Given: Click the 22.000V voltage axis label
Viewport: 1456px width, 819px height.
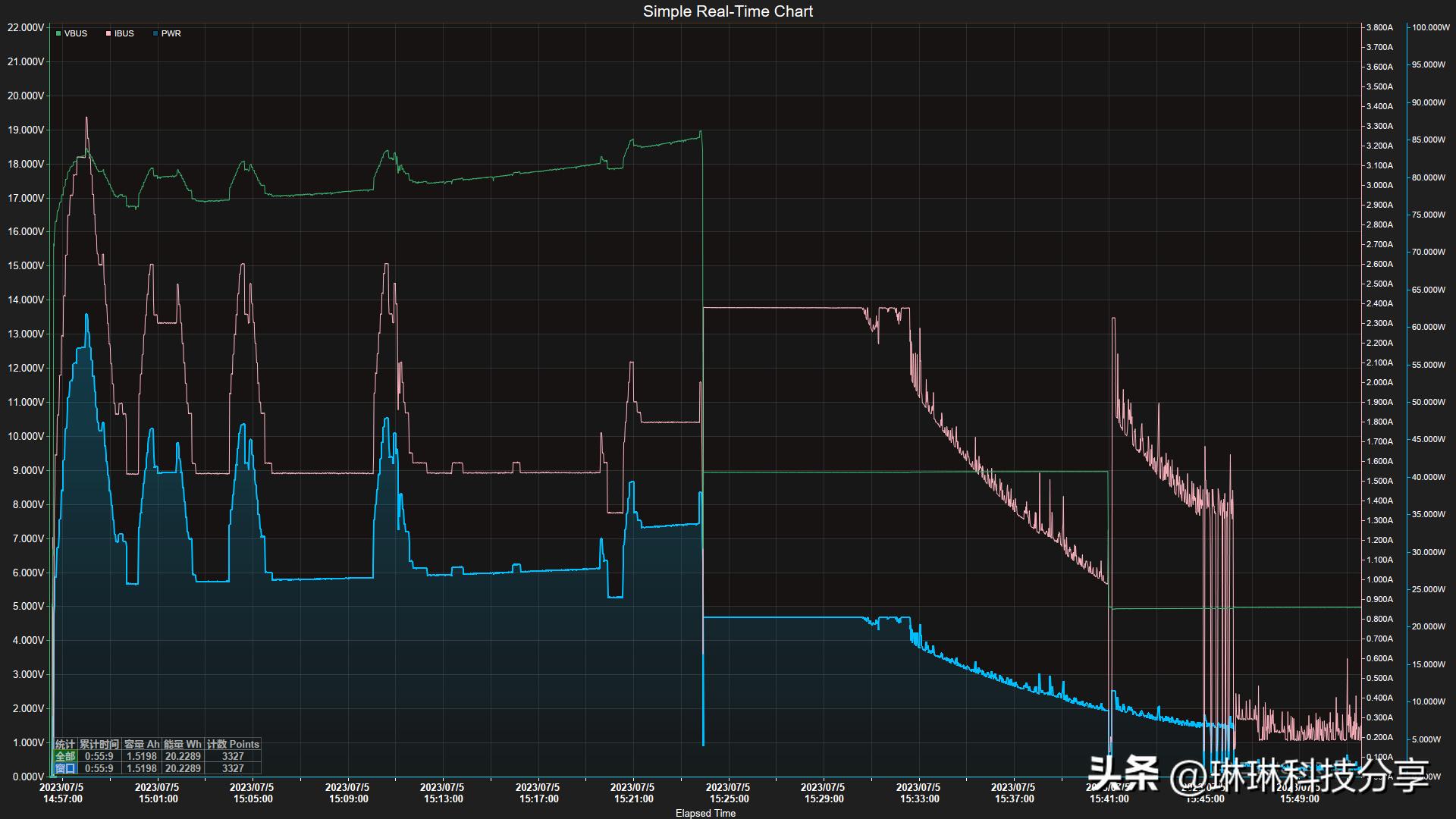Looking at the screenshot, I should click(25, 27).
